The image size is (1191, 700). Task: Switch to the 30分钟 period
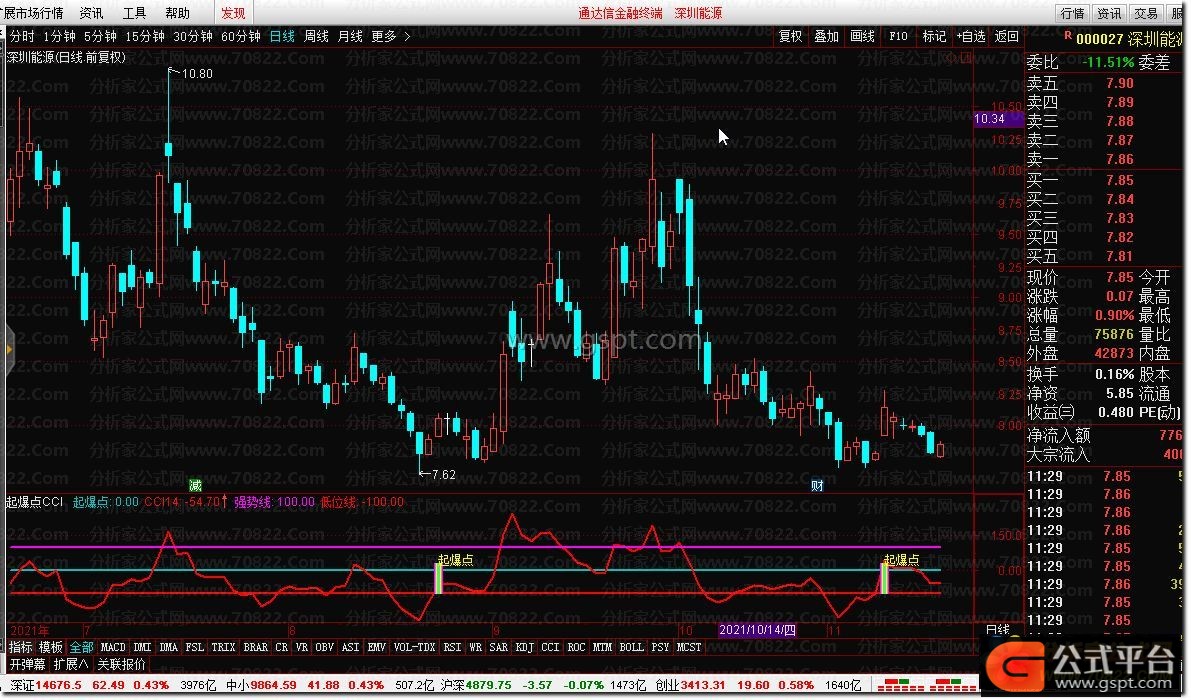(x=193, y=36)
